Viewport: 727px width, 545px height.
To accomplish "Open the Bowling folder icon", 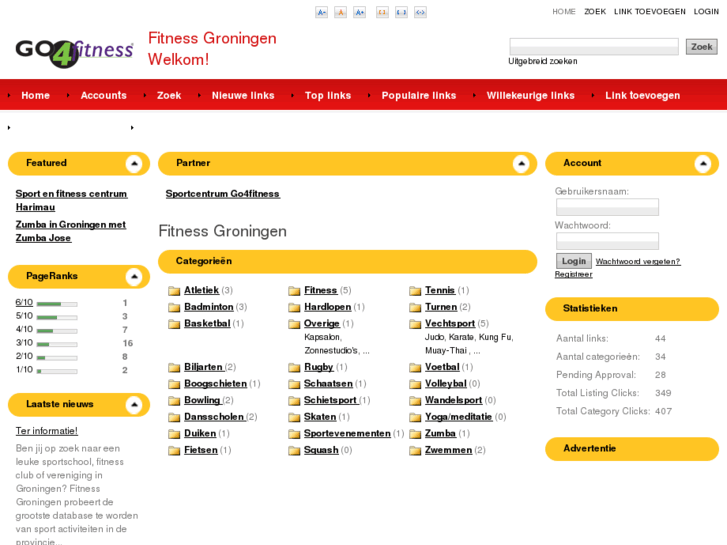I will coord(174,401).
